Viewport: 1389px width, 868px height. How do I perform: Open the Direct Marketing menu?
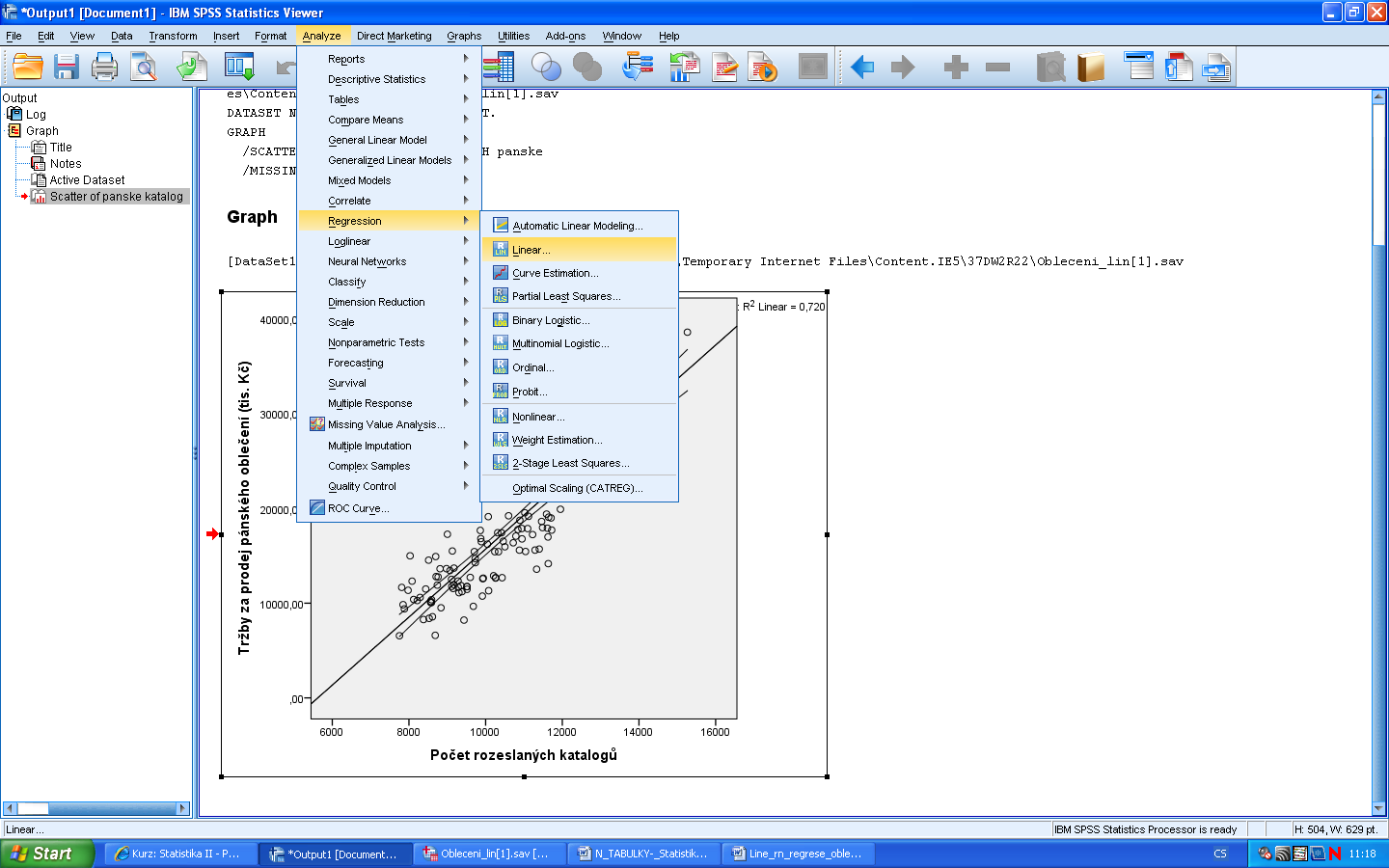(x=394, y=36)
